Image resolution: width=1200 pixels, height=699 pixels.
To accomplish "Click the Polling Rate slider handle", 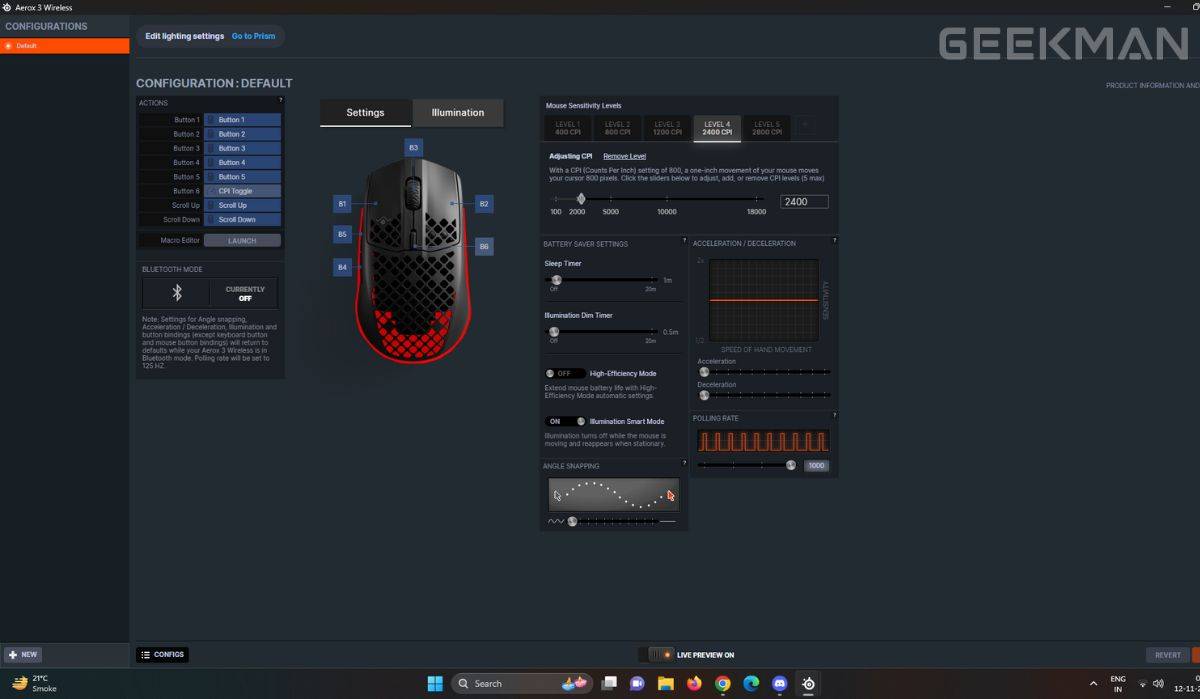I will 791,465.
